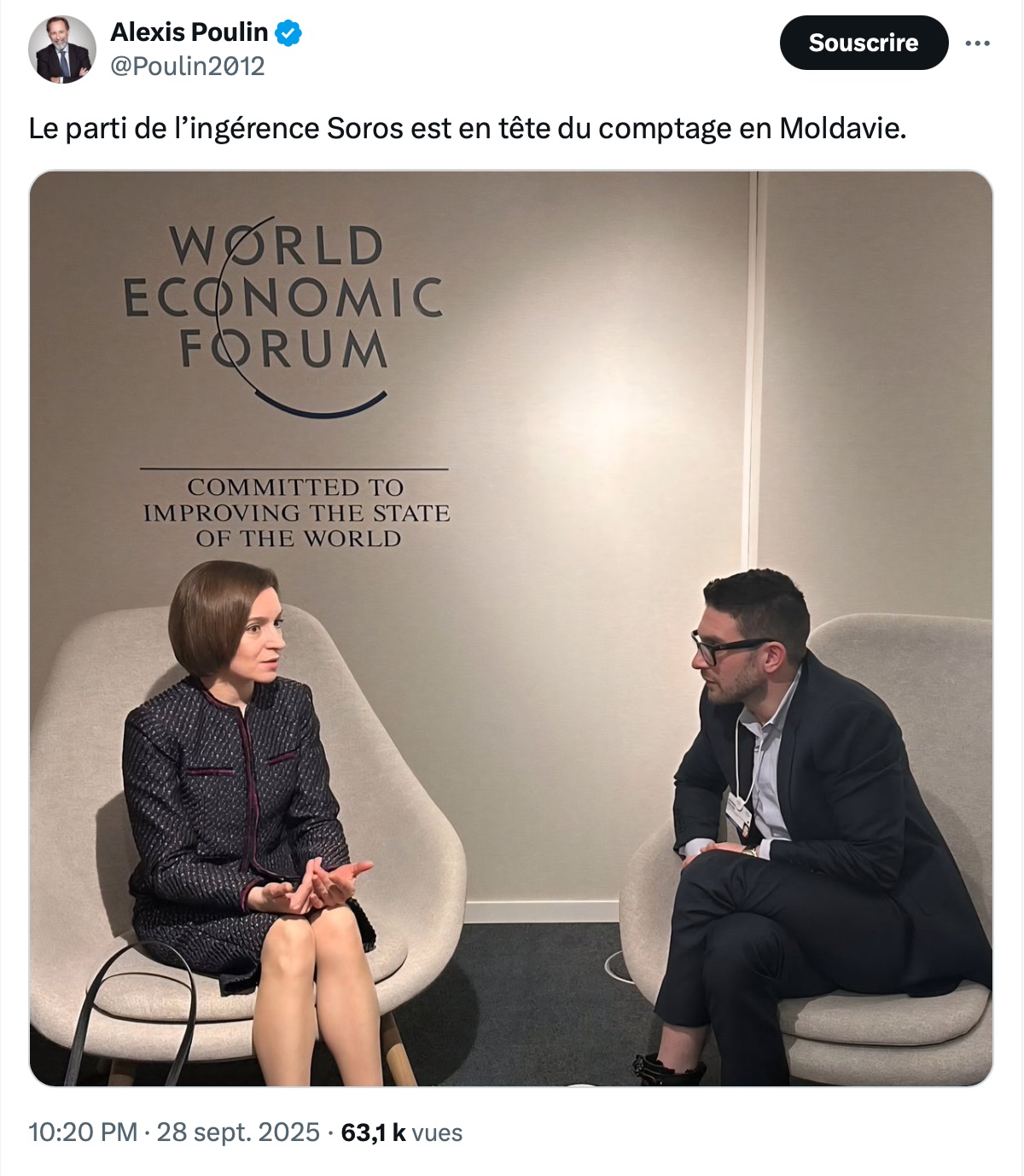Click the @Poulin2012 handle
Viewport: 1024px width, 1176px height.
(x=188, y=67)
